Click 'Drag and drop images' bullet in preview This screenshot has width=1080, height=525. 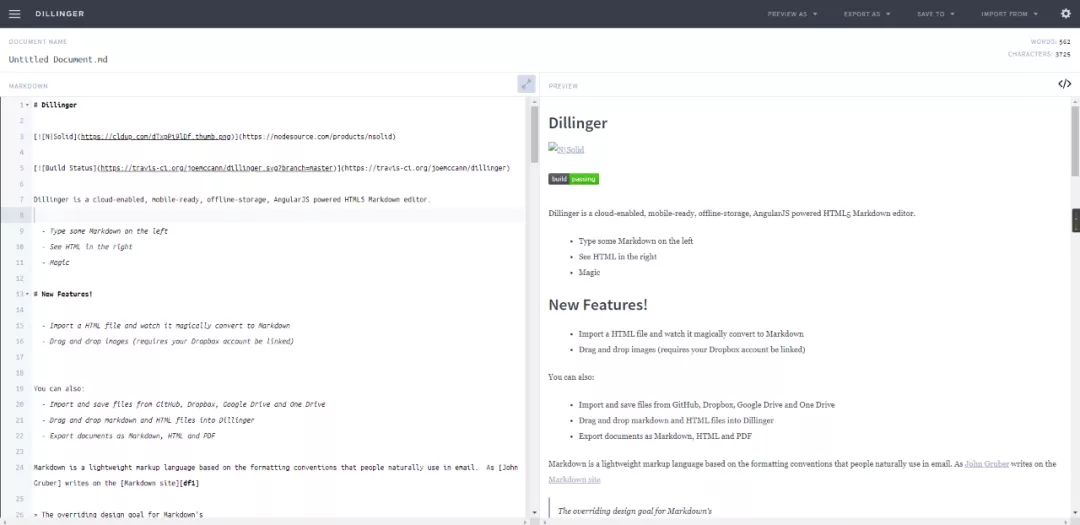pos(692,350)
